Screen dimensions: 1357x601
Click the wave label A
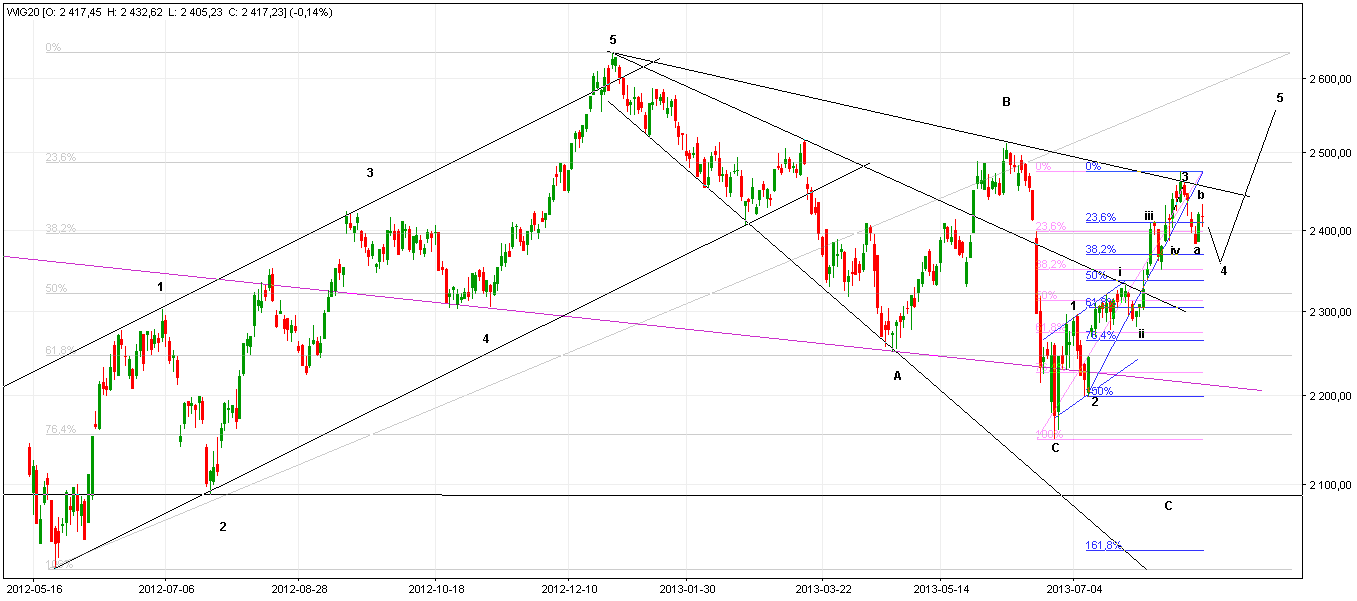(897, 376)
